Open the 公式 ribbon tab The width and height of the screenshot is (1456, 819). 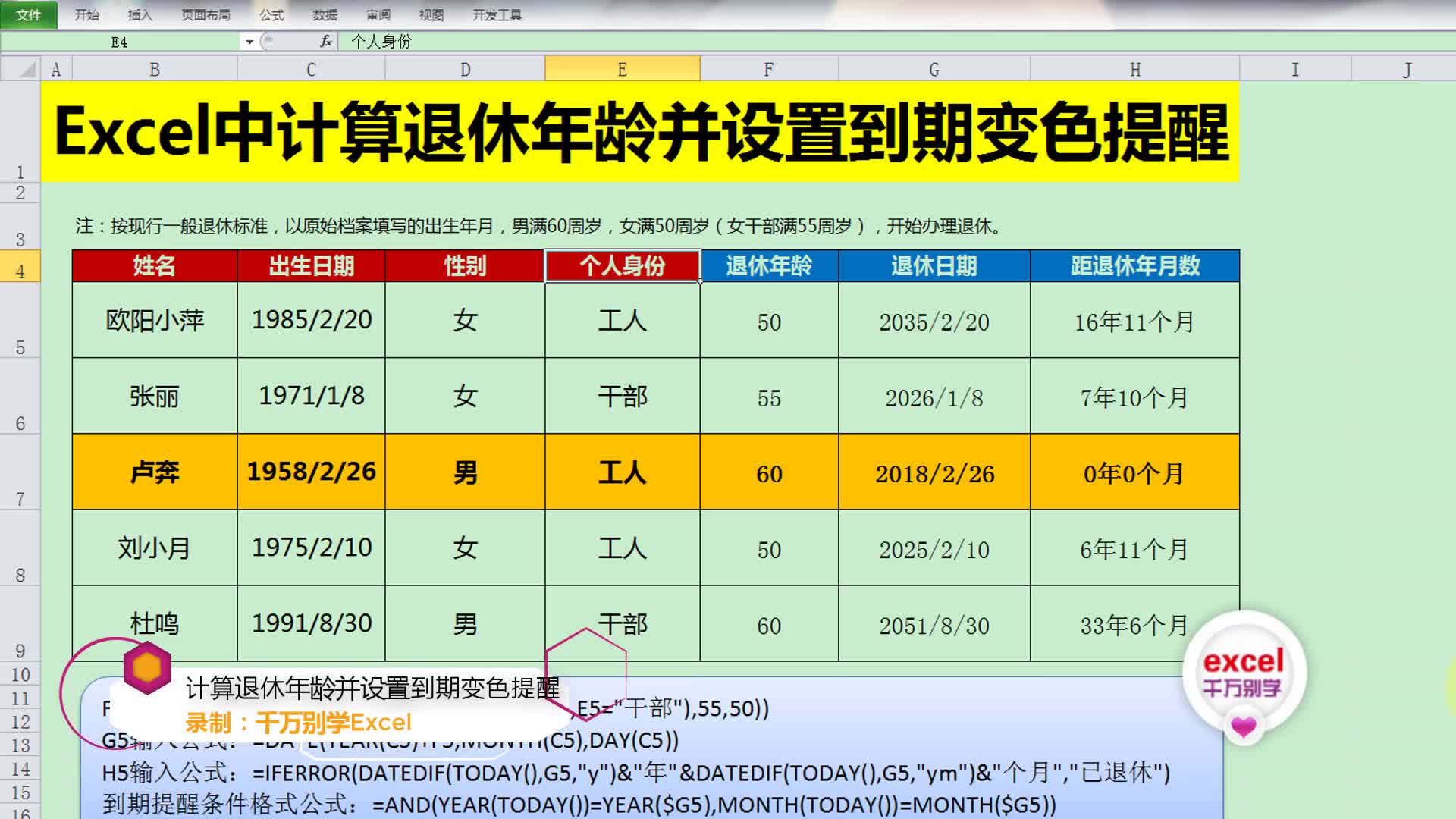[x=271, y=15]
